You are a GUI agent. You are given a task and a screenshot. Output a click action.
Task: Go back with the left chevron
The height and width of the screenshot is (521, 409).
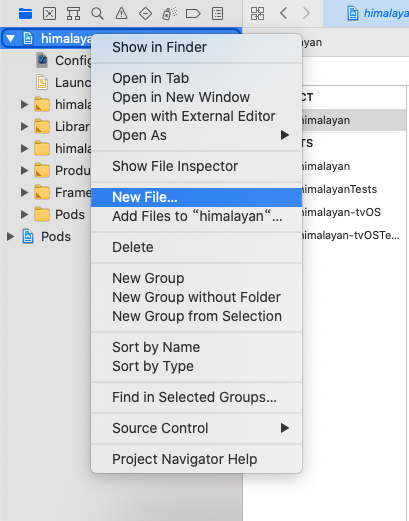click(x=283, y=13)
